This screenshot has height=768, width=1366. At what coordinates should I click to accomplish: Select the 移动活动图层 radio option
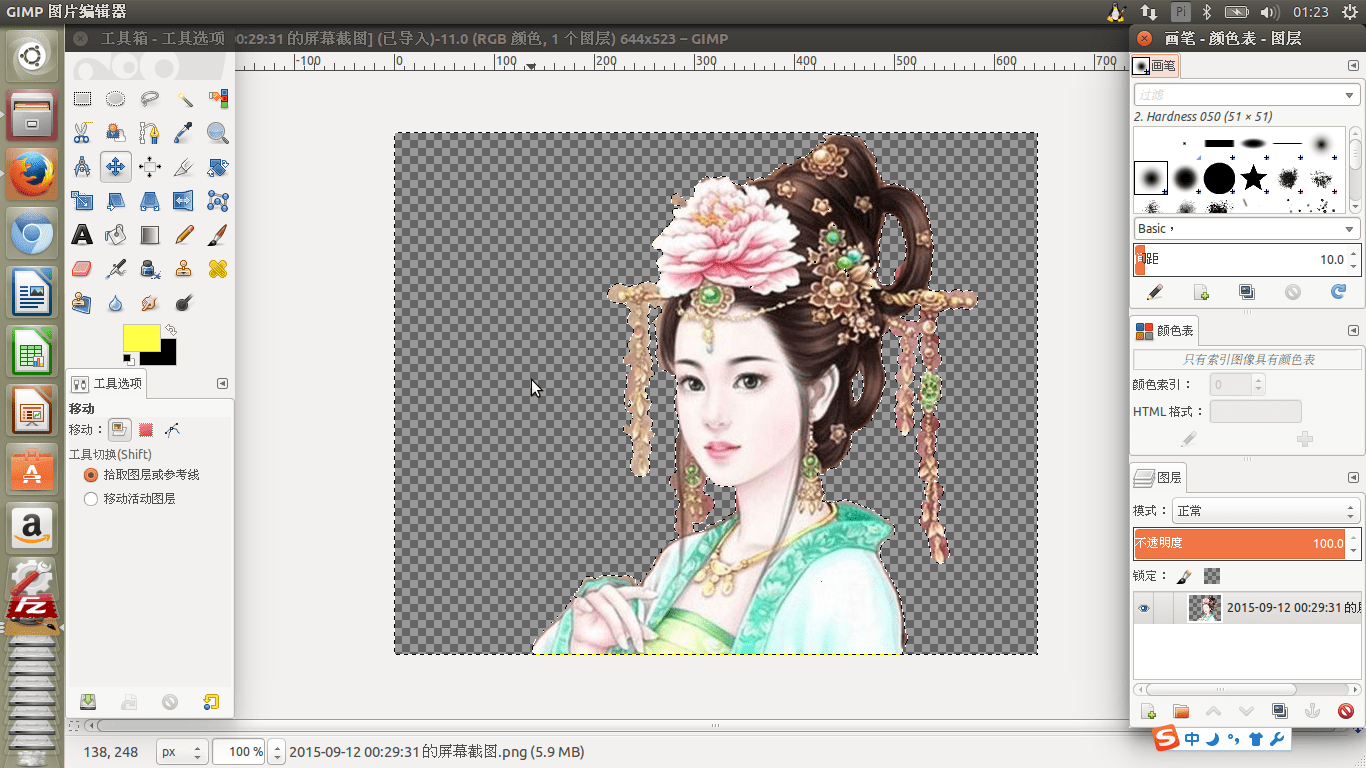(91, 498)
